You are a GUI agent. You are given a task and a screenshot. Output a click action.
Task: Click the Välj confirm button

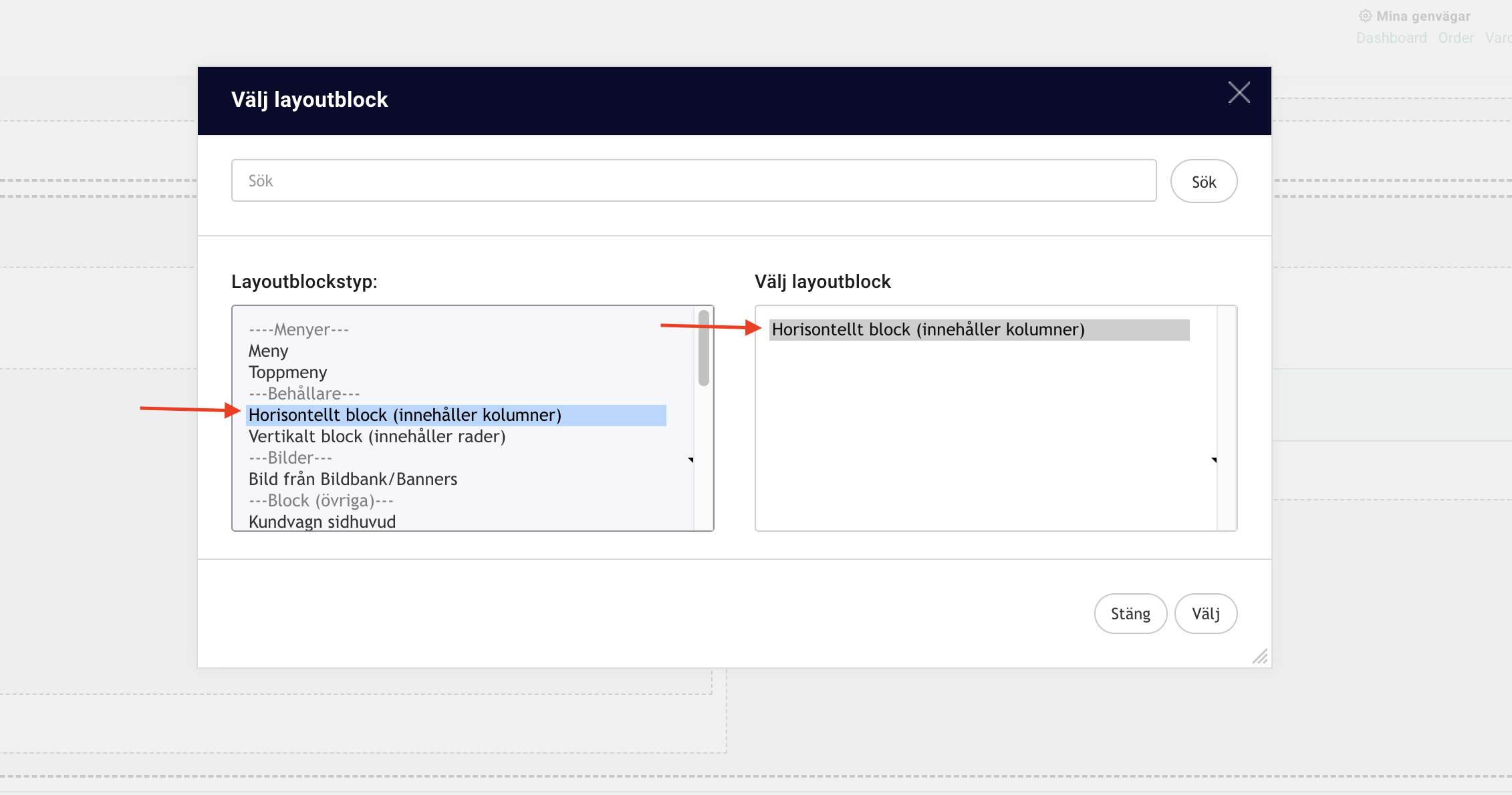(1206, 613)
